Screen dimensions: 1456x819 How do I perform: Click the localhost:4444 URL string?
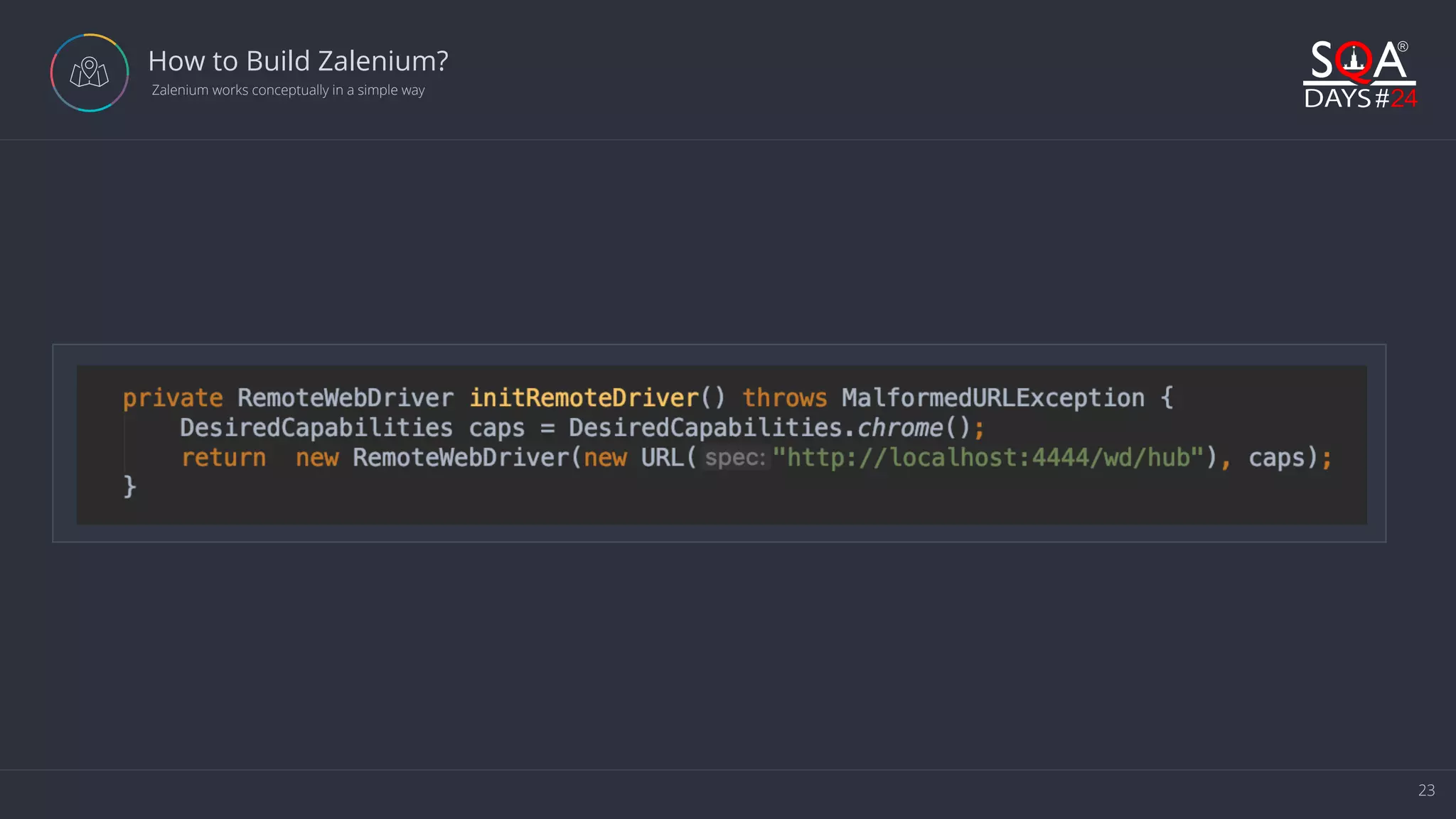(x=988, y=458)
